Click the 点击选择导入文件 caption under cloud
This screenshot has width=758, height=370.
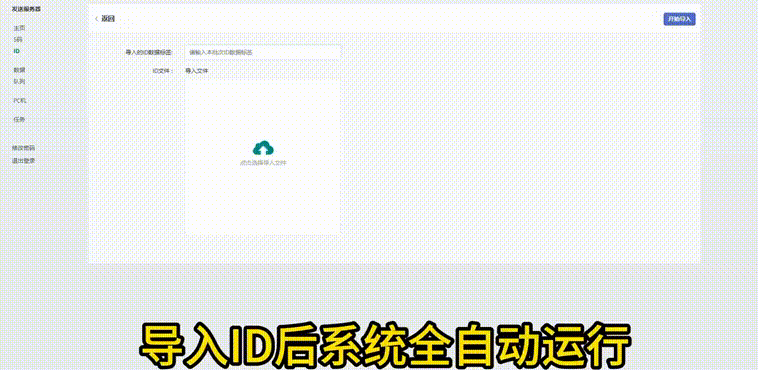(x=263, y=163)
